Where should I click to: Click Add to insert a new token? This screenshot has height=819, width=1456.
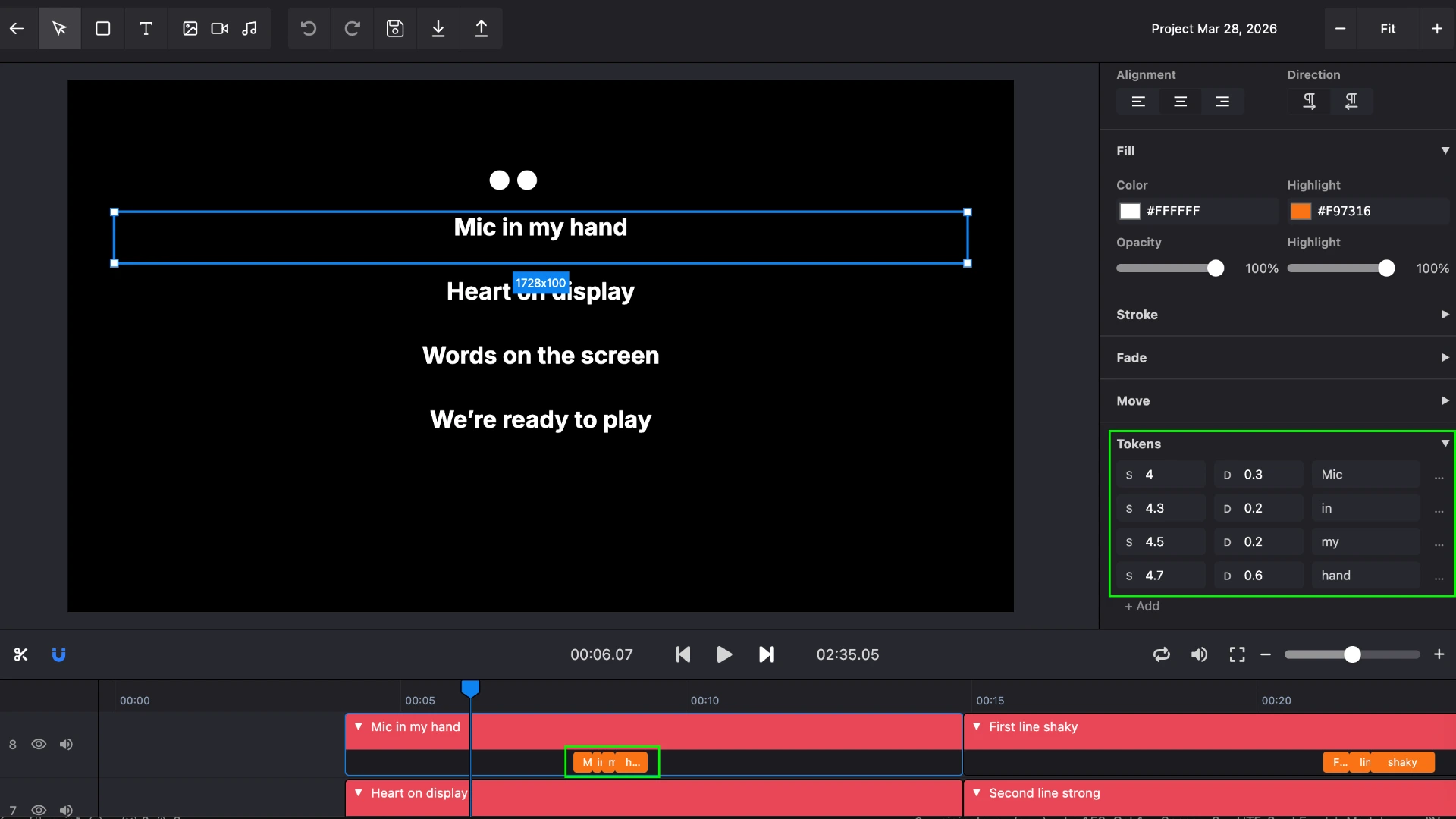coord(1141,606)
